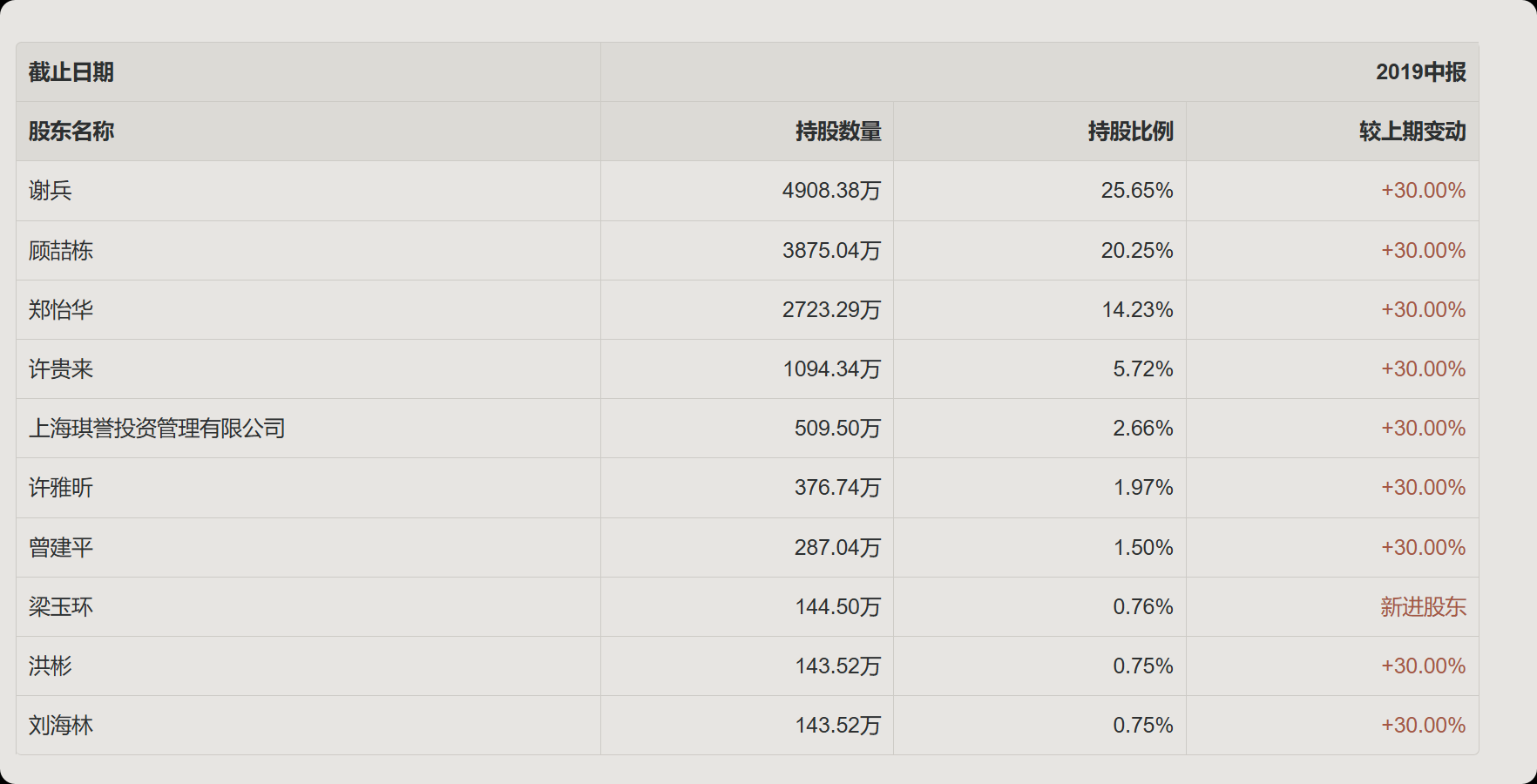
Task: Select shareholder name 刘海林
Action: tap(61, 726)
